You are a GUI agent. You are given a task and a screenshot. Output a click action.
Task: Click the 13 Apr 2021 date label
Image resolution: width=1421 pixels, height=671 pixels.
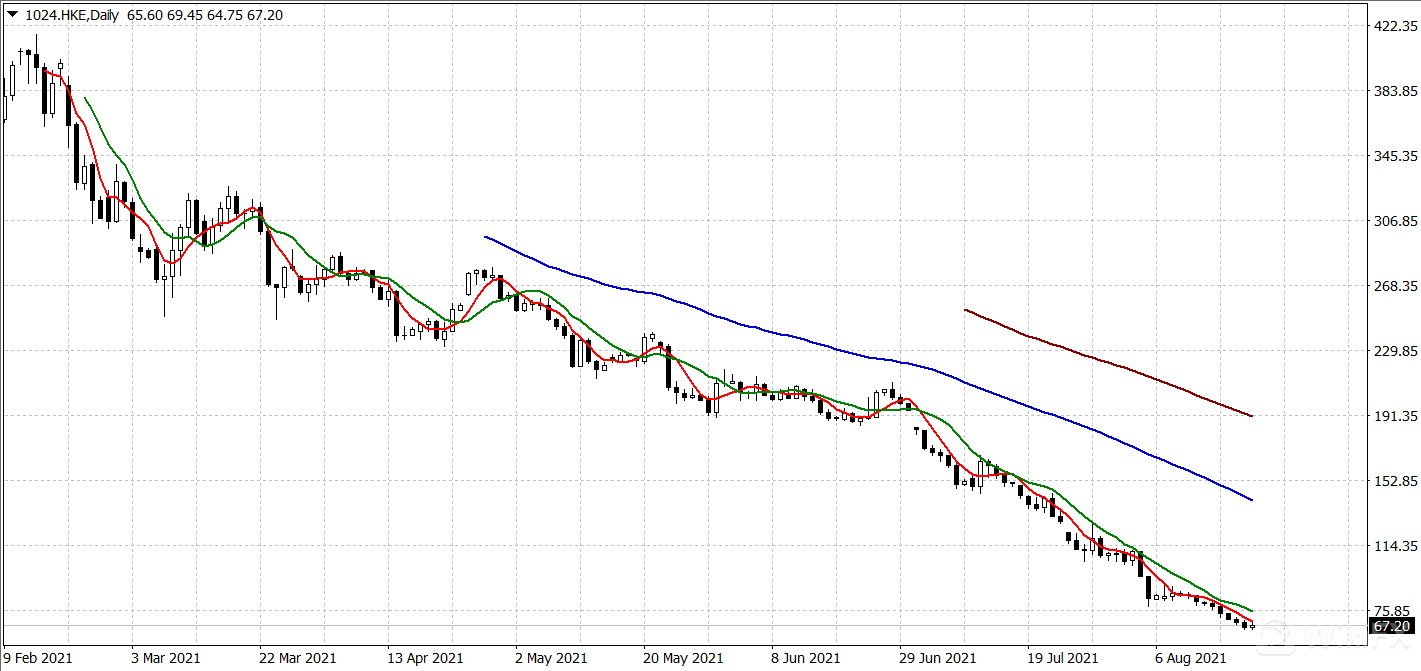[x=425, y=658]
